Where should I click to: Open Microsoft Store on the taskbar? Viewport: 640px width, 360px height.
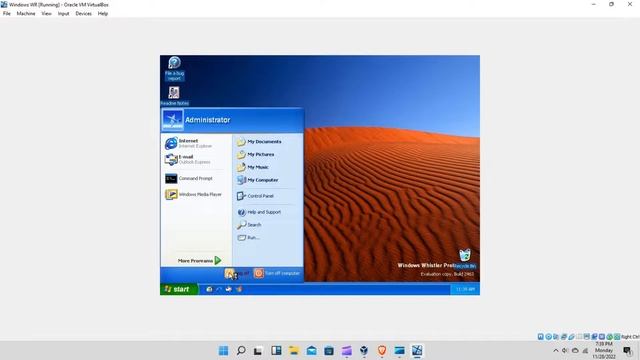click(329, 350)
